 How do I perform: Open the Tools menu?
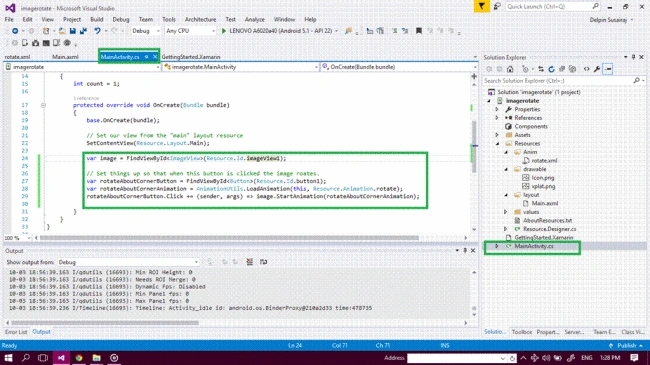coord(168,19)
